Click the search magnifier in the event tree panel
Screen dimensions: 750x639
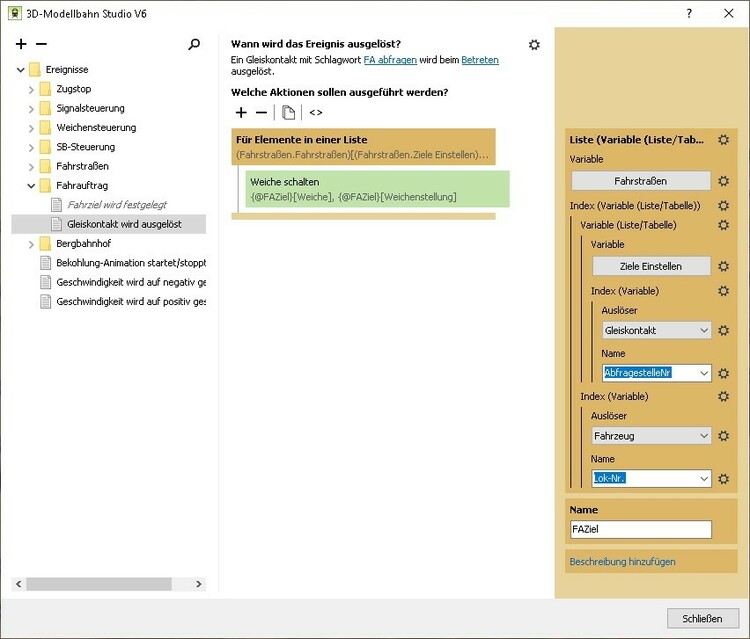(194, 44)
